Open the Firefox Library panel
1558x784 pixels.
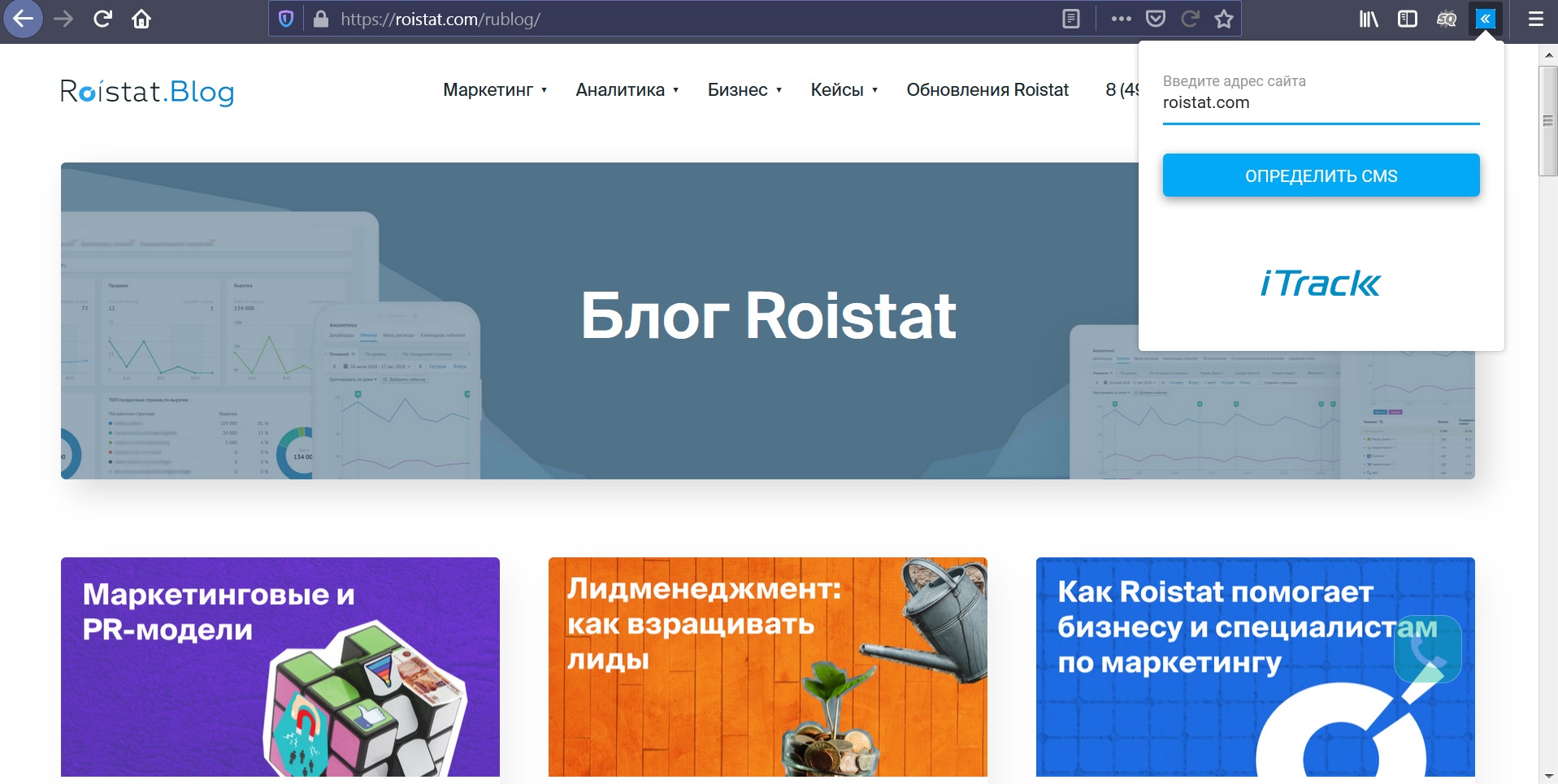tap(1368, 18)
